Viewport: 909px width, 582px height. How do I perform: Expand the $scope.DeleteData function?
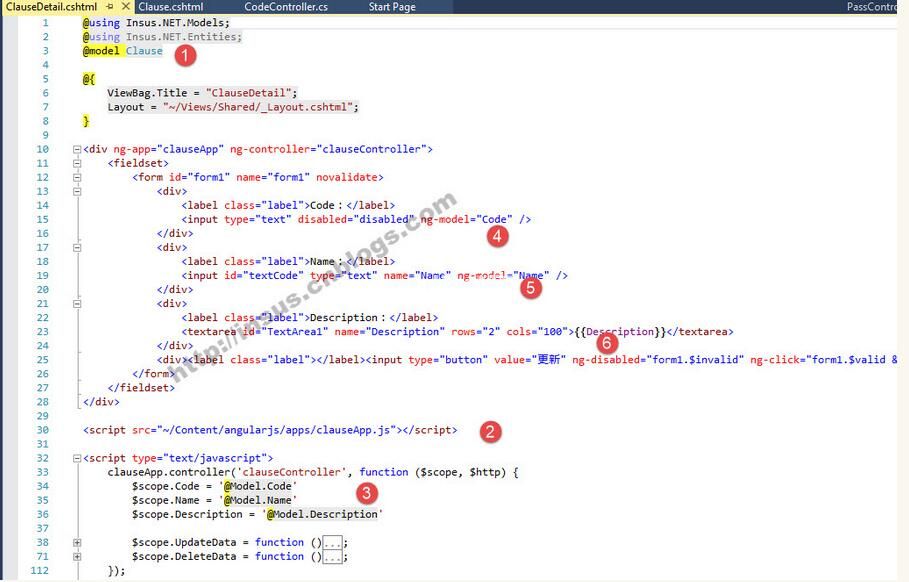click(77, 557)
